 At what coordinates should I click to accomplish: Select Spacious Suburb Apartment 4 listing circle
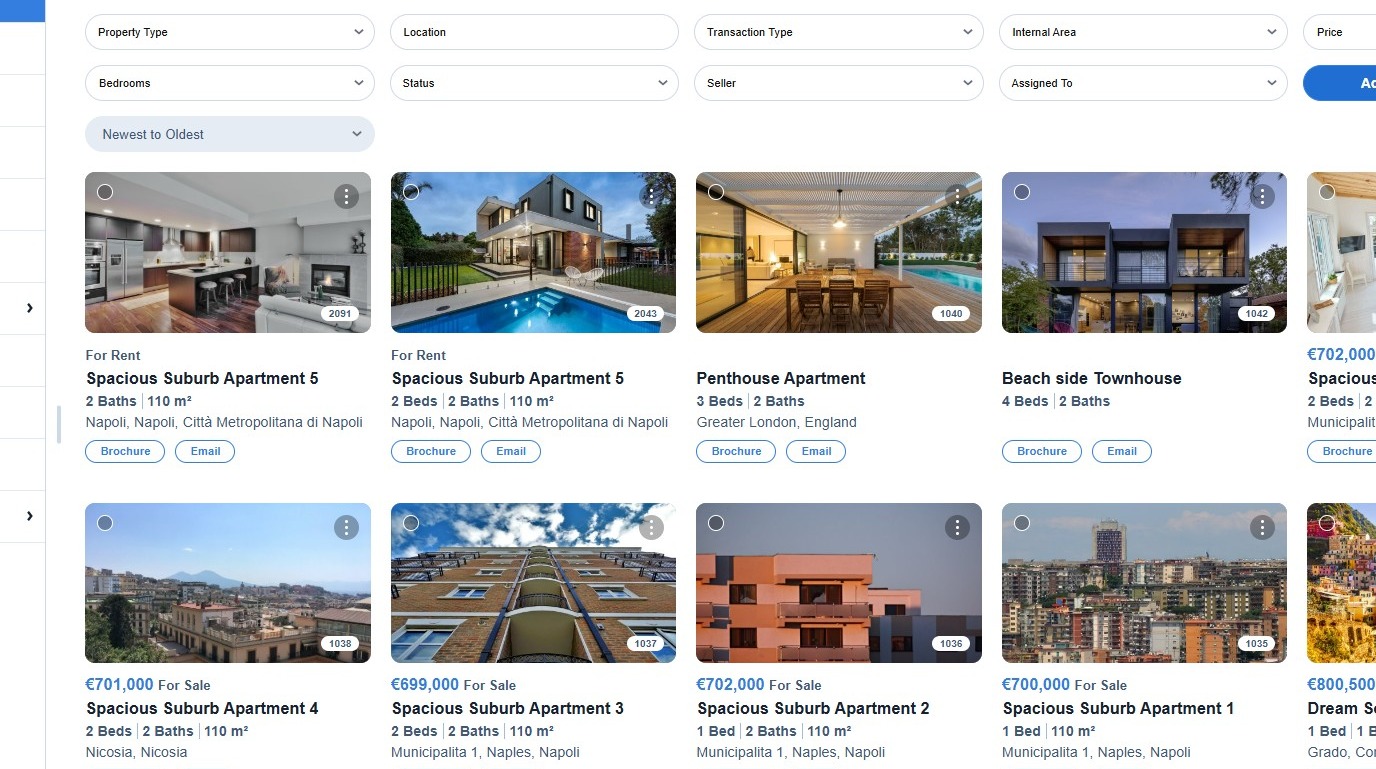[105, 523]
